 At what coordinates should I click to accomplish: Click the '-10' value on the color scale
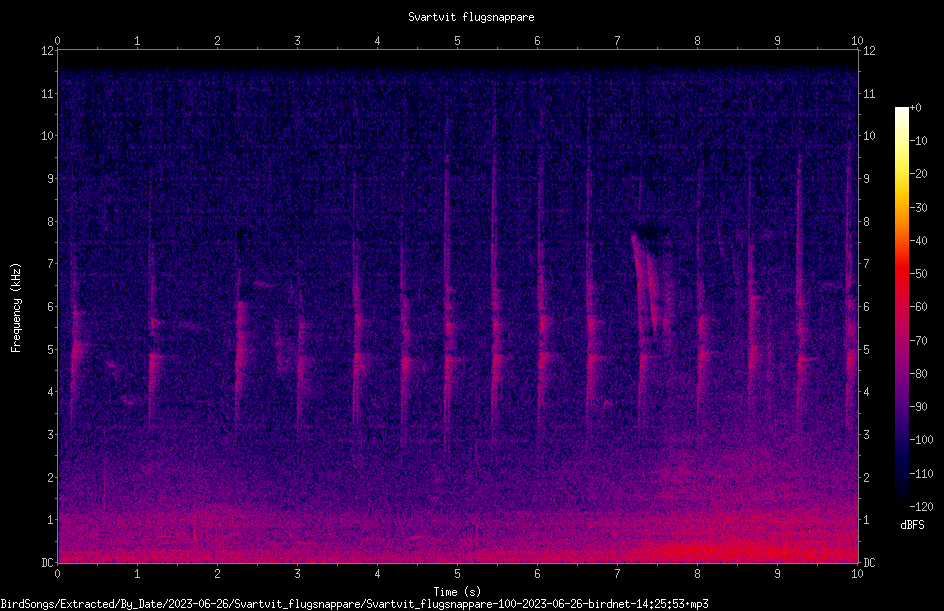pyautogui.click(x=918, y=141)
